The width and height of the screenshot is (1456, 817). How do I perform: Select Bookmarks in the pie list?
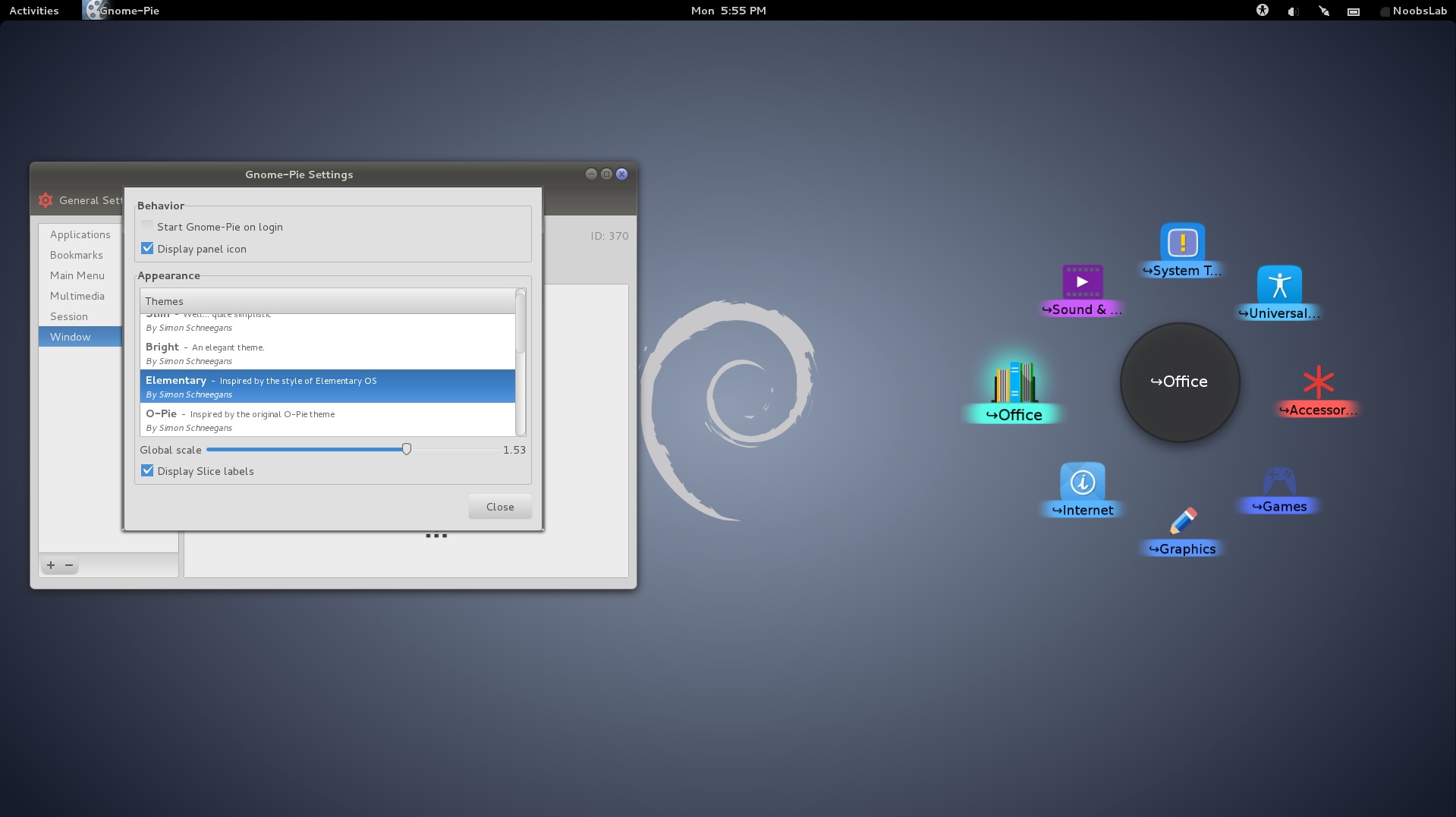pyautogui.click(x=80, y=255)
